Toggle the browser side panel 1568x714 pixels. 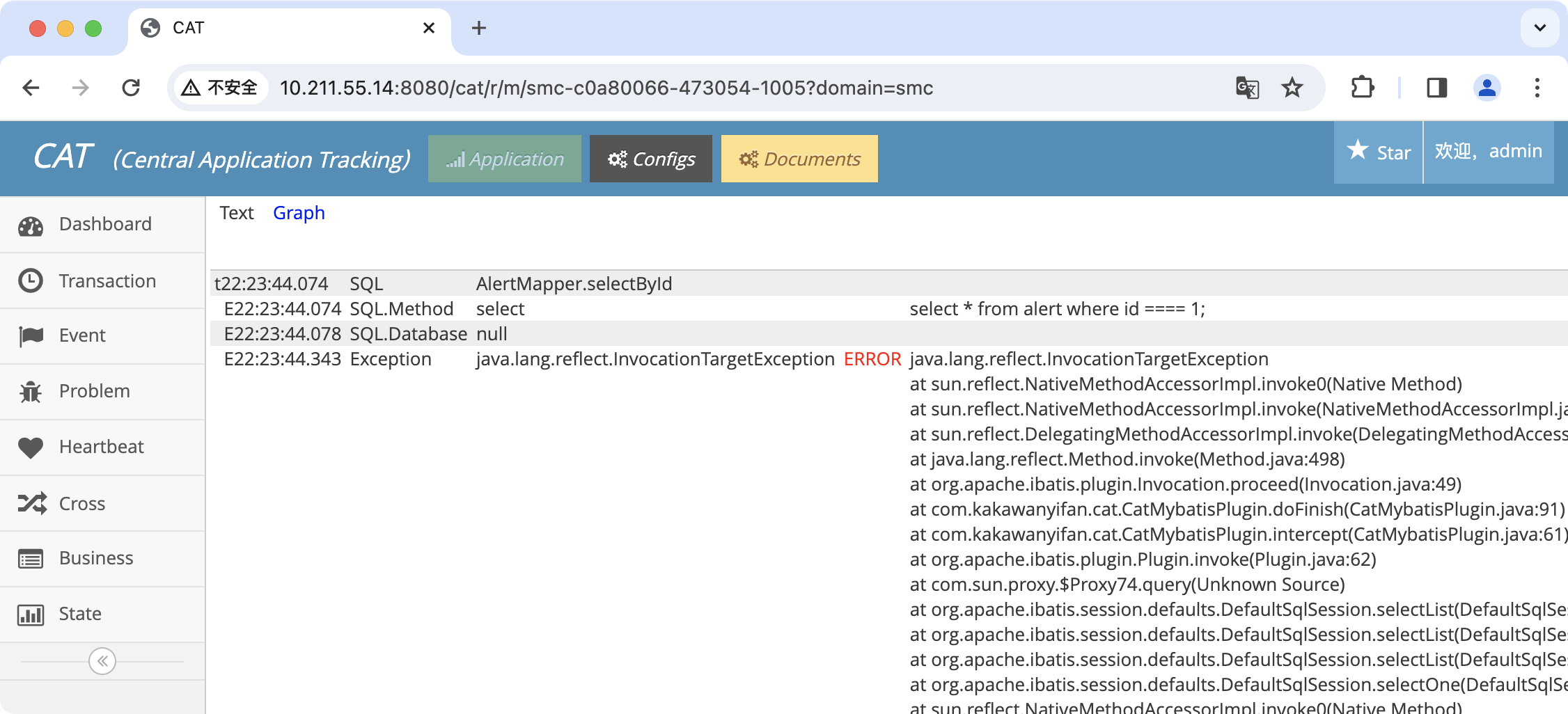coord(1436,88)
